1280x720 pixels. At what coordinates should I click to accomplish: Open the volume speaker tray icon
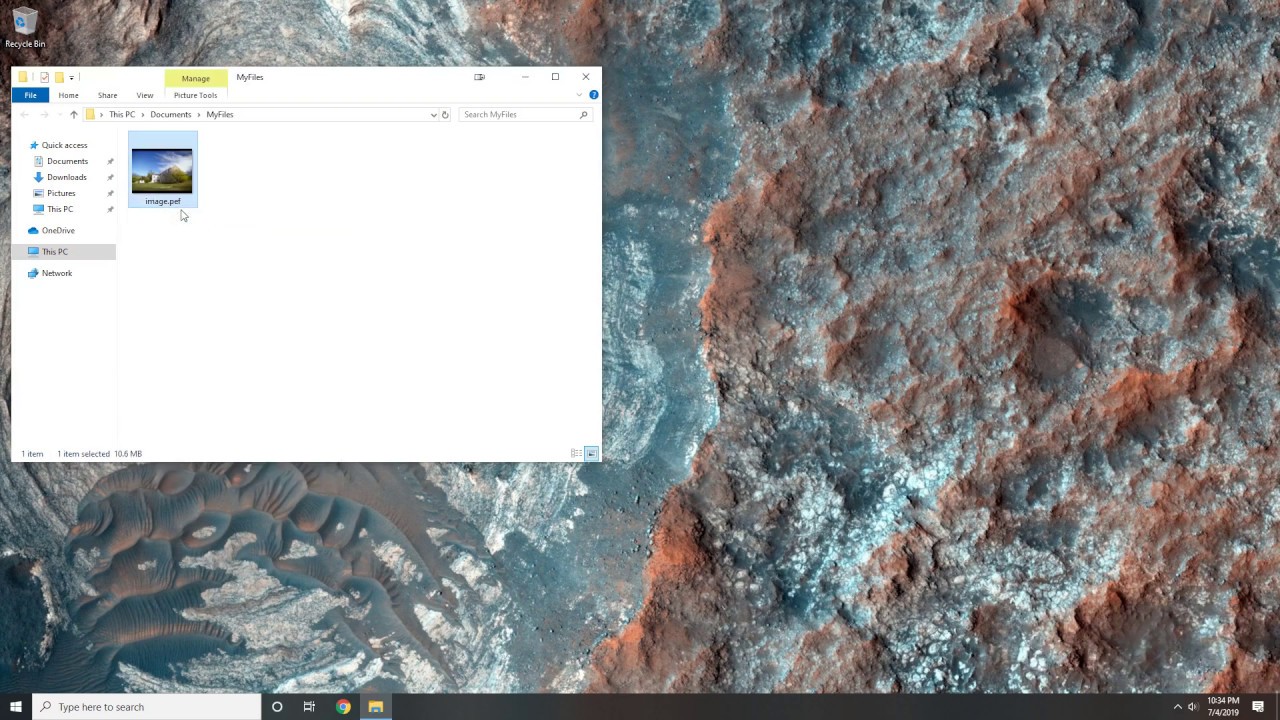point(1193,707)
